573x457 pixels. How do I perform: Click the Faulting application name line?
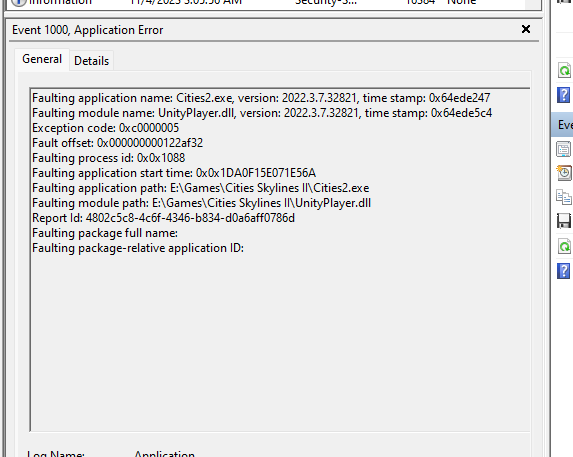click(261, 98)
